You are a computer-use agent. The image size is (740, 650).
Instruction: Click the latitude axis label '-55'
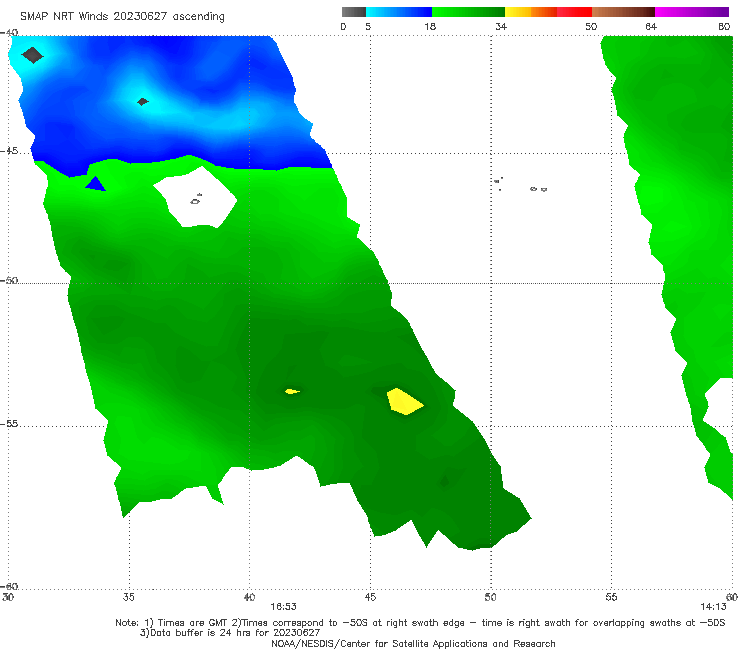(9, 423)
